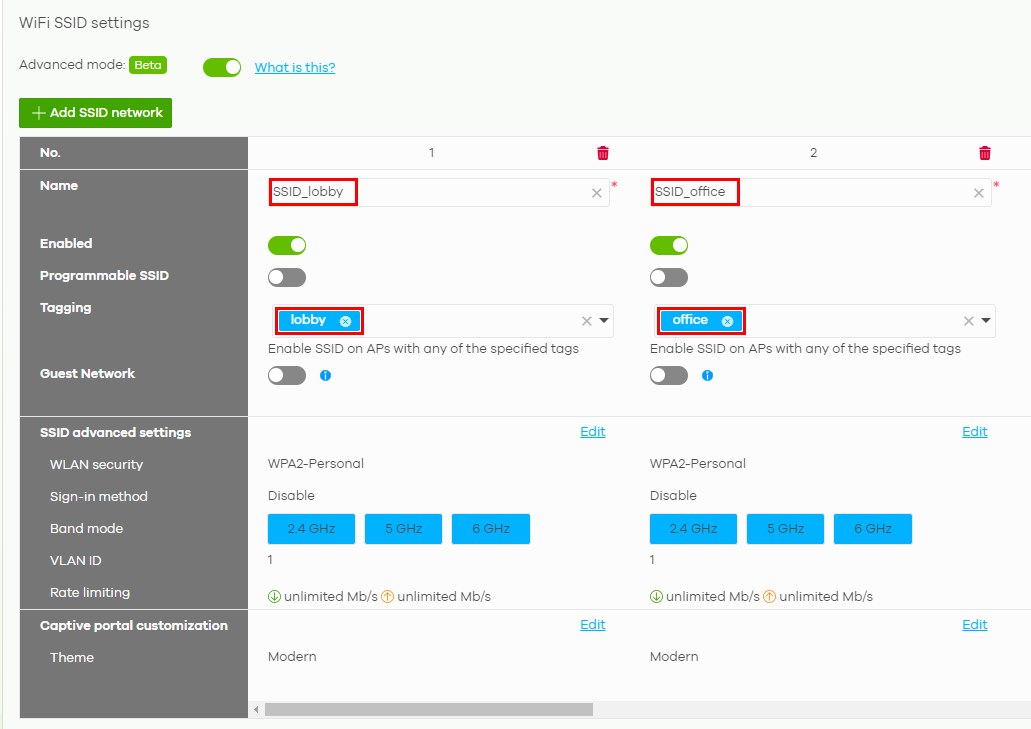
Task: Toggle Advanced mode switch off
Action: pos(222,67)
